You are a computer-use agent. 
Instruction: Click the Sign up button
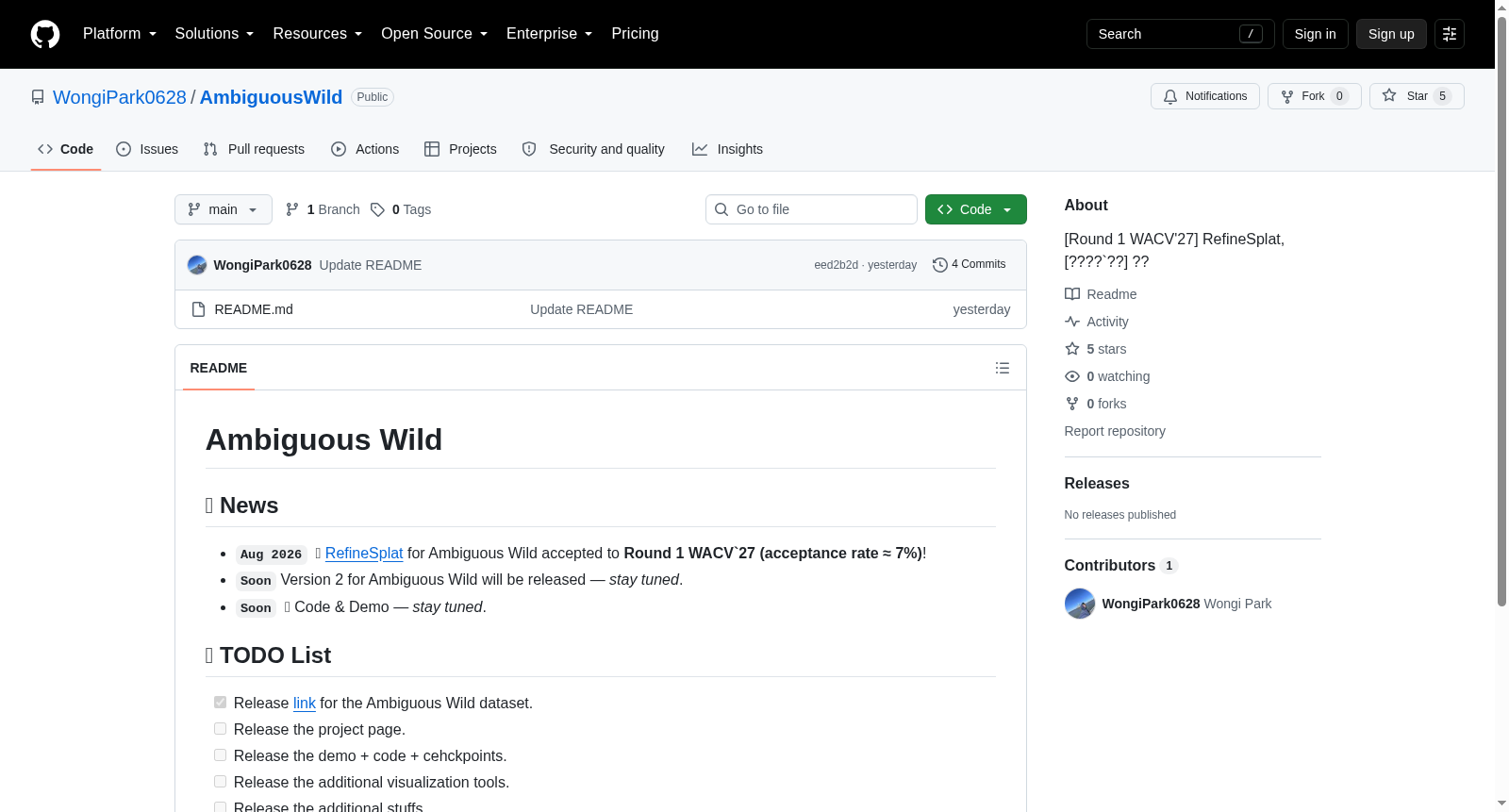[x=1391, y=34]
